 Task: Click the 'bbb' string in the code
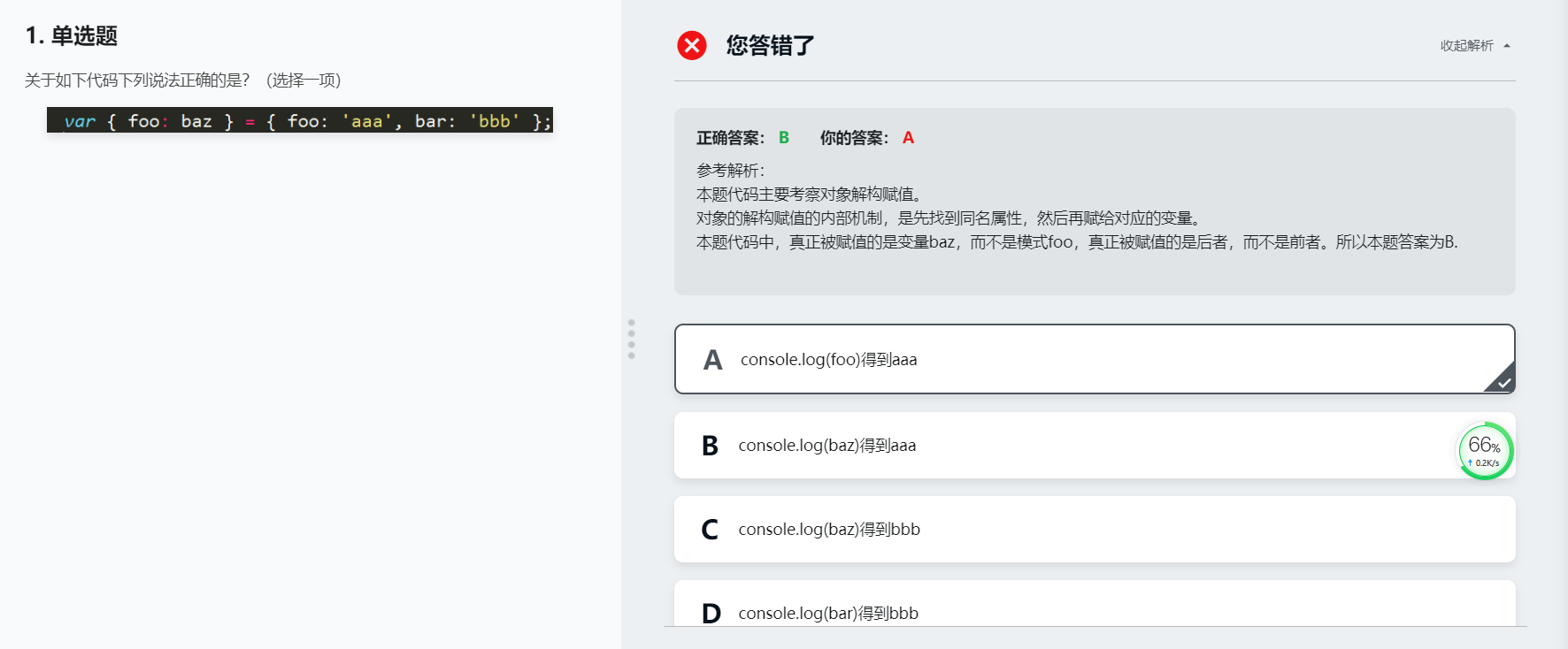(494, 121)
